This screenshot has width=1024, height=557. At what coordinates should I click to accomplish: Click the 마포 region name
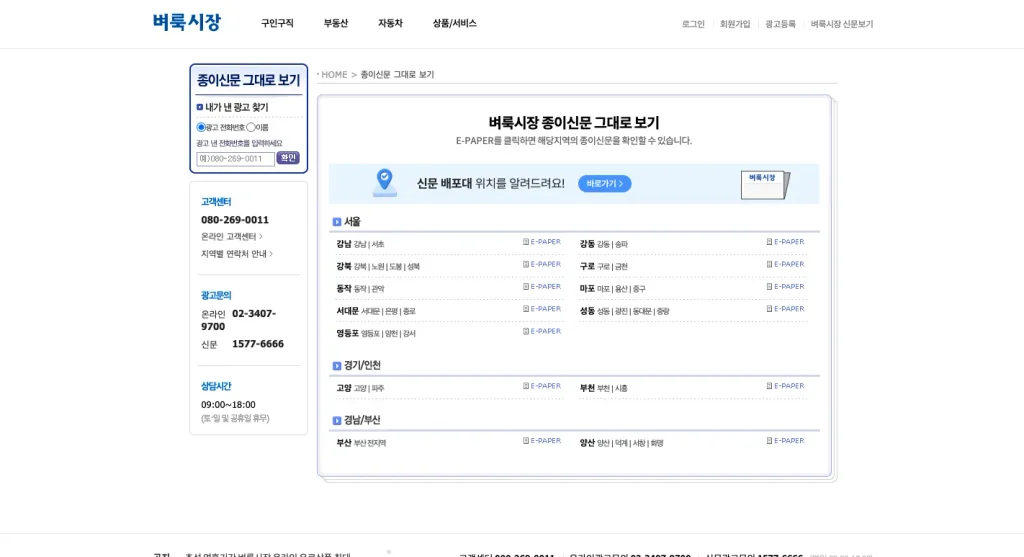coord(587,288)
